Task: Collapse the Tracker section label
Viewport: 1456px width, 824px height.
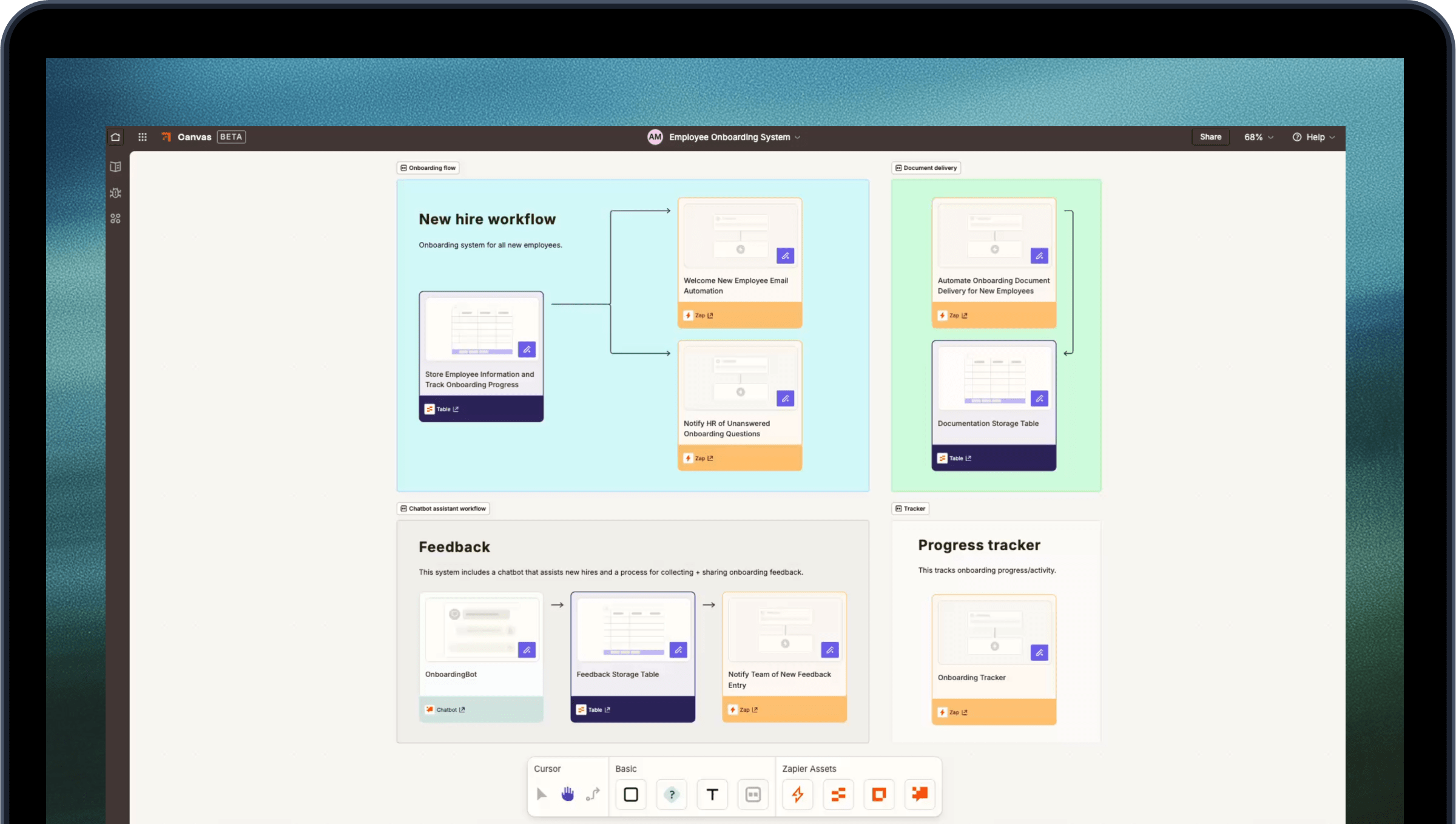Action: 898,508
